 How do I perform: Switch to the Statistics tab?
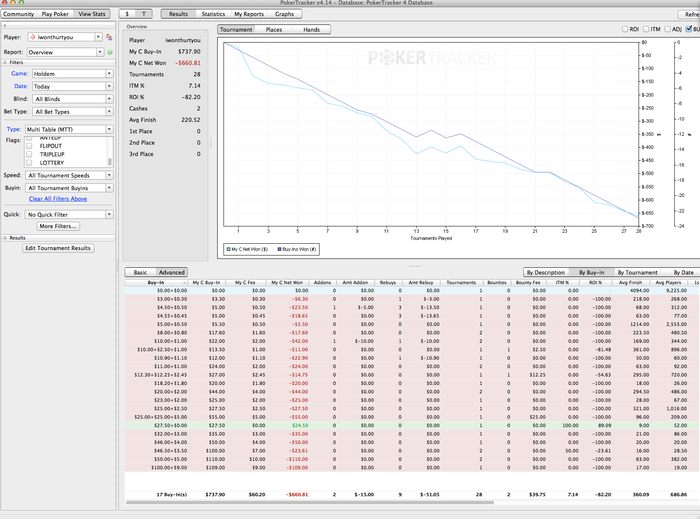[213, 15]
